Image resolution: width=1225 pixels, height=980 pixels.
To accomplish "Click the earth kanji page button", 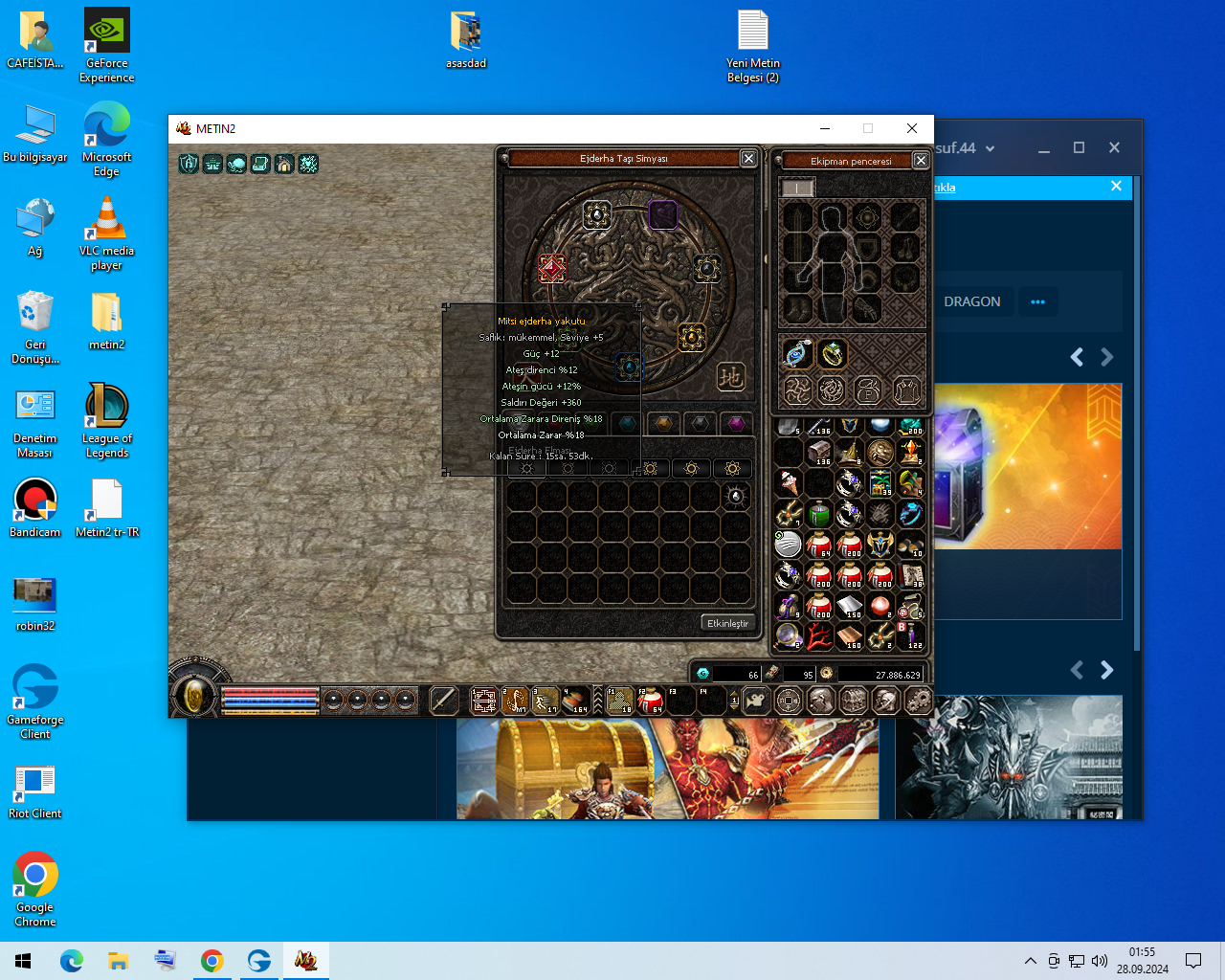I will [x=731, y=377].
